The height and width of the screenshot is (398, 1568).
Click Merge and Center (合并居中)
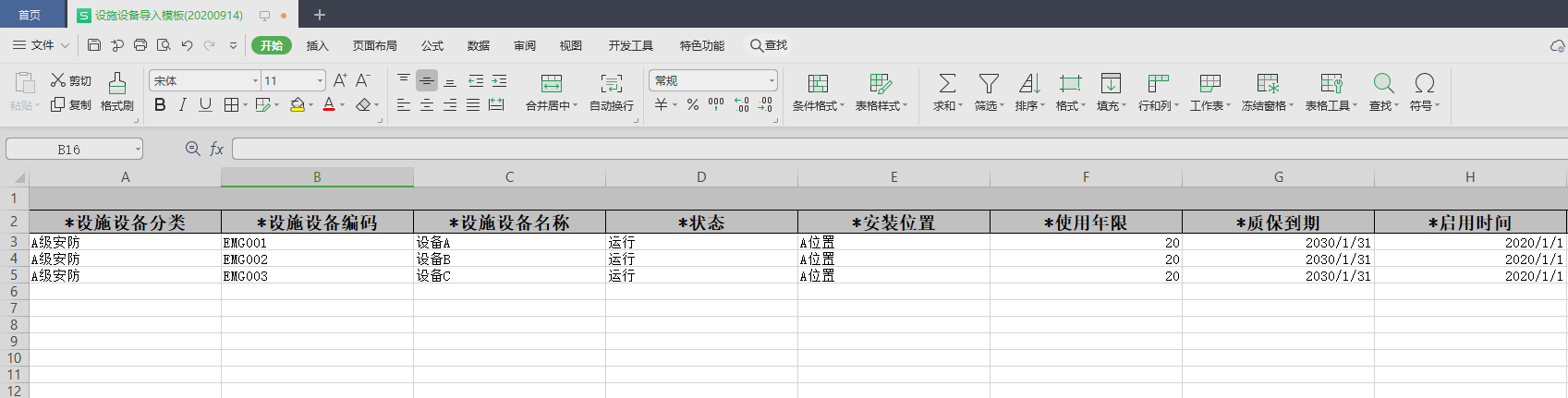tap(552, 92)
